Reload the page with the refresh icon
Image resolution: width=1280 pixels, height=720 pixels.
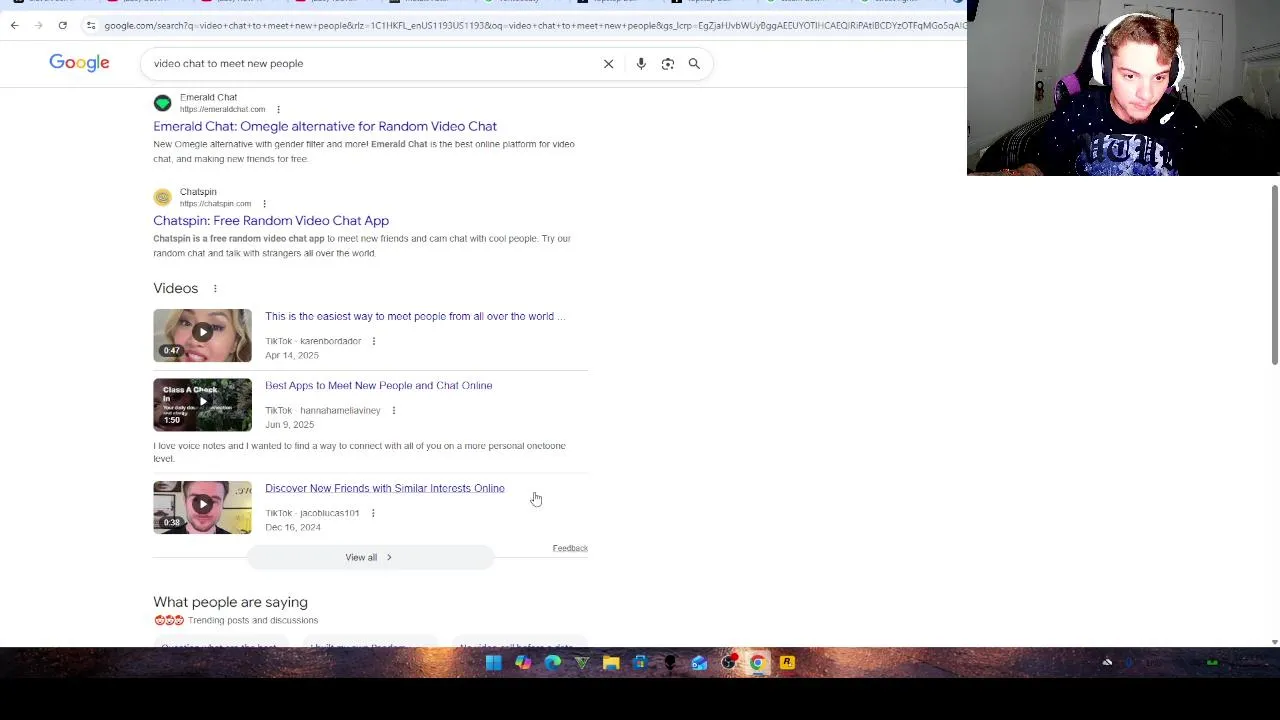pyautogui.click(x=62, y=25)
